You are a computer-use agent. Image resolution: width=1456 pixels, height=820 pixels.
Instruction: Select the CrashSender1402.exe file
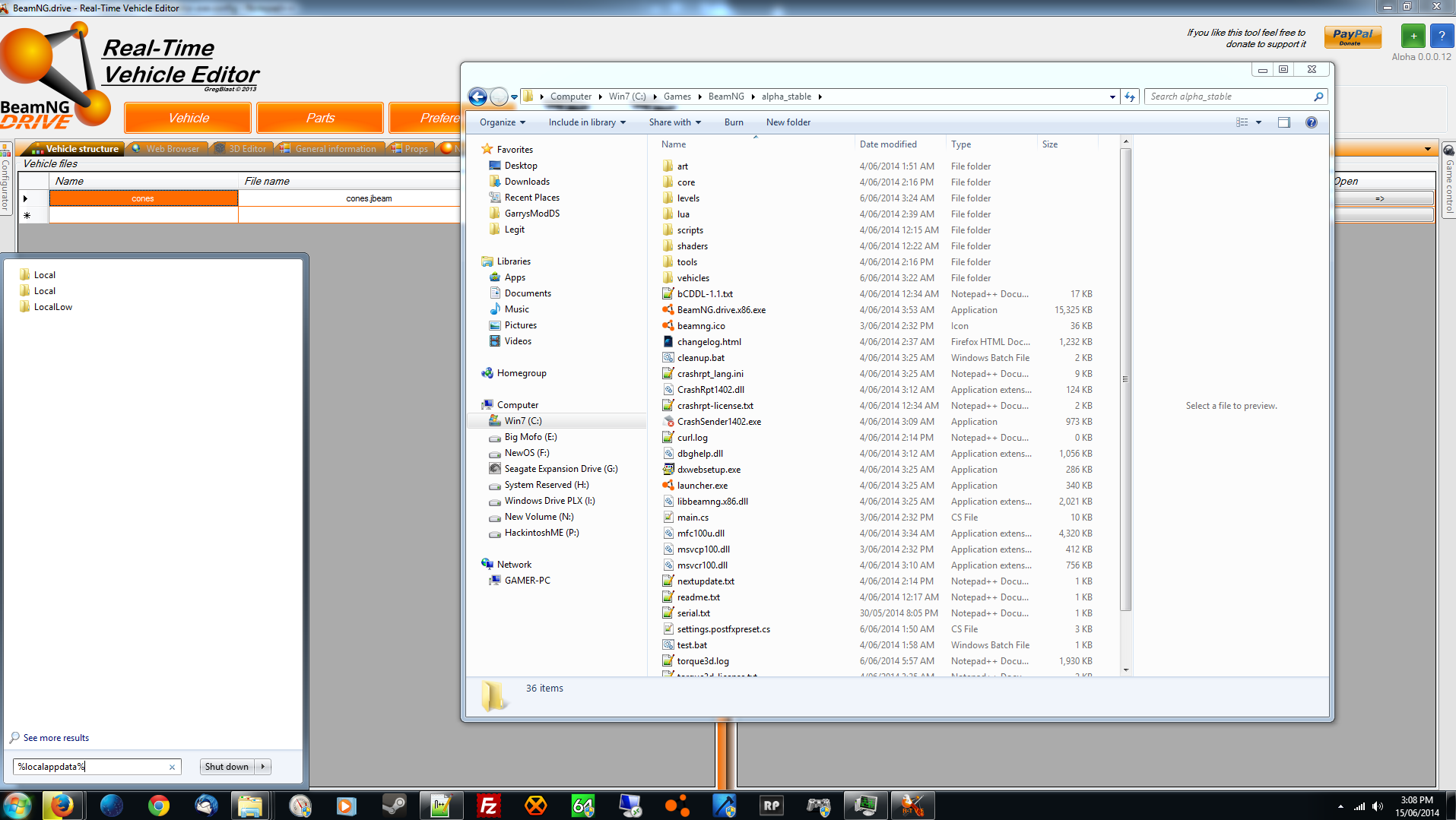tap(718, 422)
